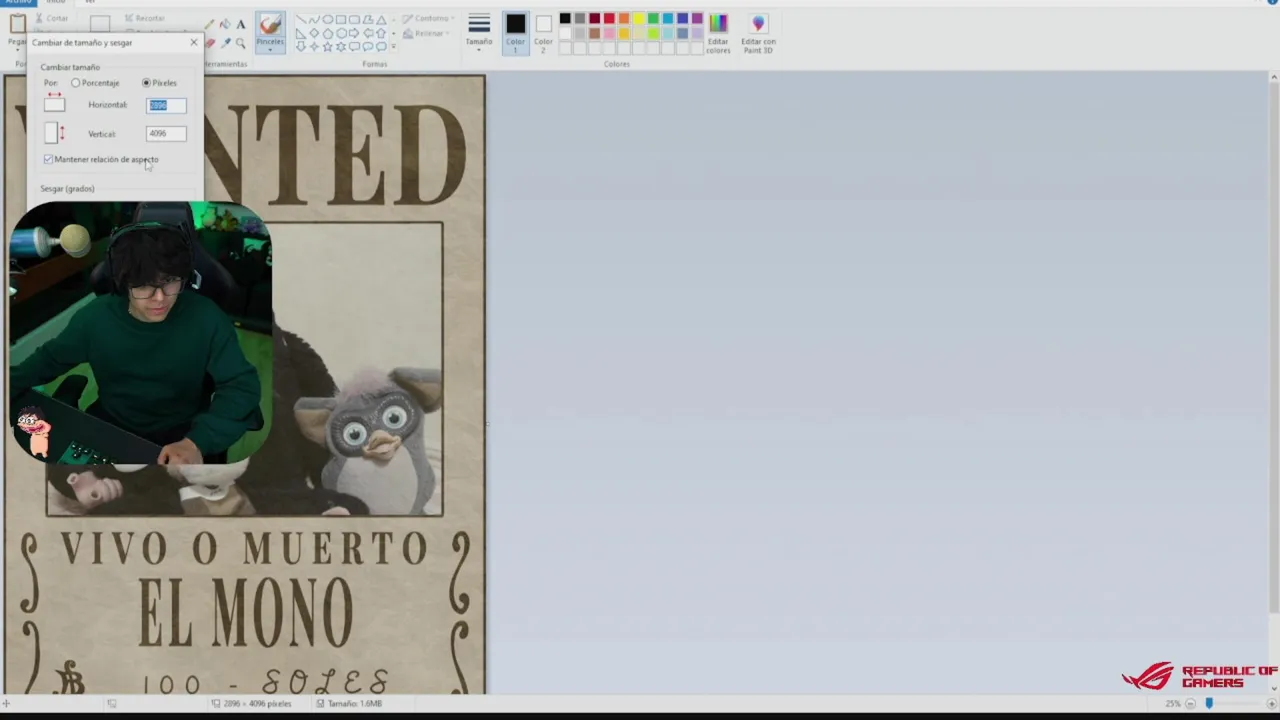Click the Pegar clipboard icon
Image resolution: width=1280 pixels, height=720 pixels.
[x=17, y=25]
